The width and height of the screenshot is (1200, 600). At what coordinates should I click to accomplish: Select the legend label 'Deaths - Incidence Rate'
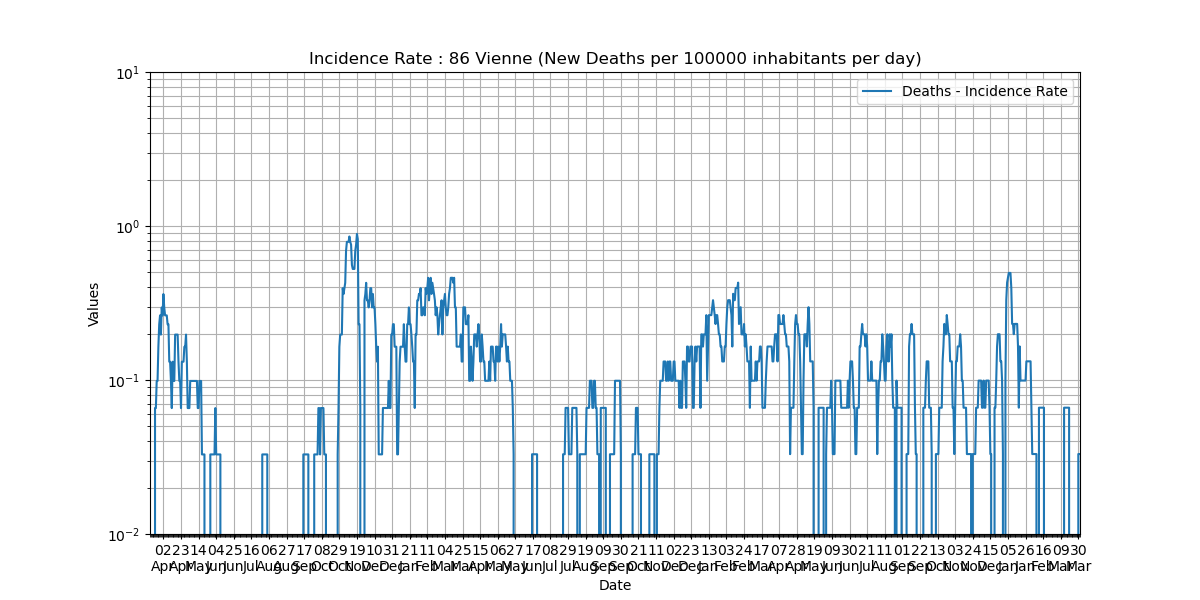click(x=985, y=92)
